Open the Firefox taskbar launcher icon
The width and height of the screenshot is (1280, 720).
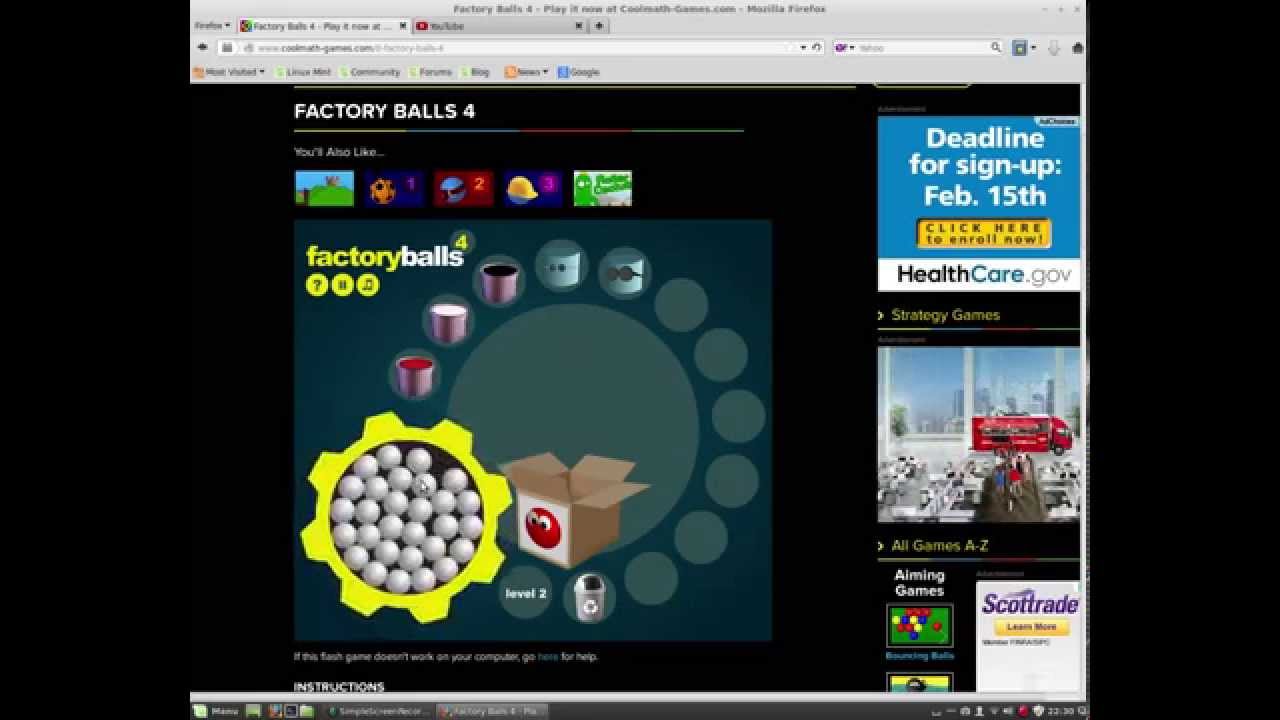click(x=276, y=711)
